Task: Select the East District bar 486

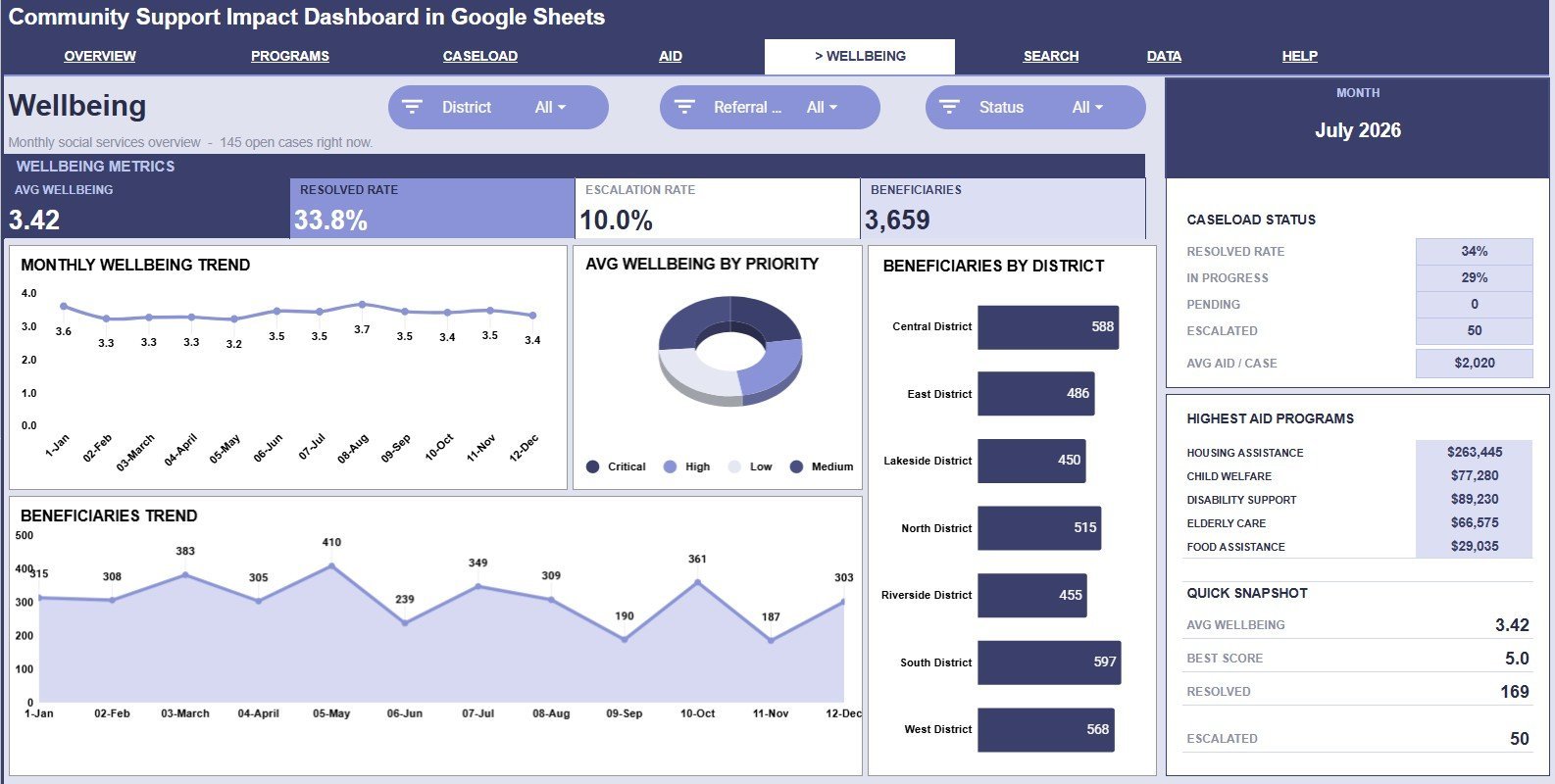Action: [x=1035, y=394]
